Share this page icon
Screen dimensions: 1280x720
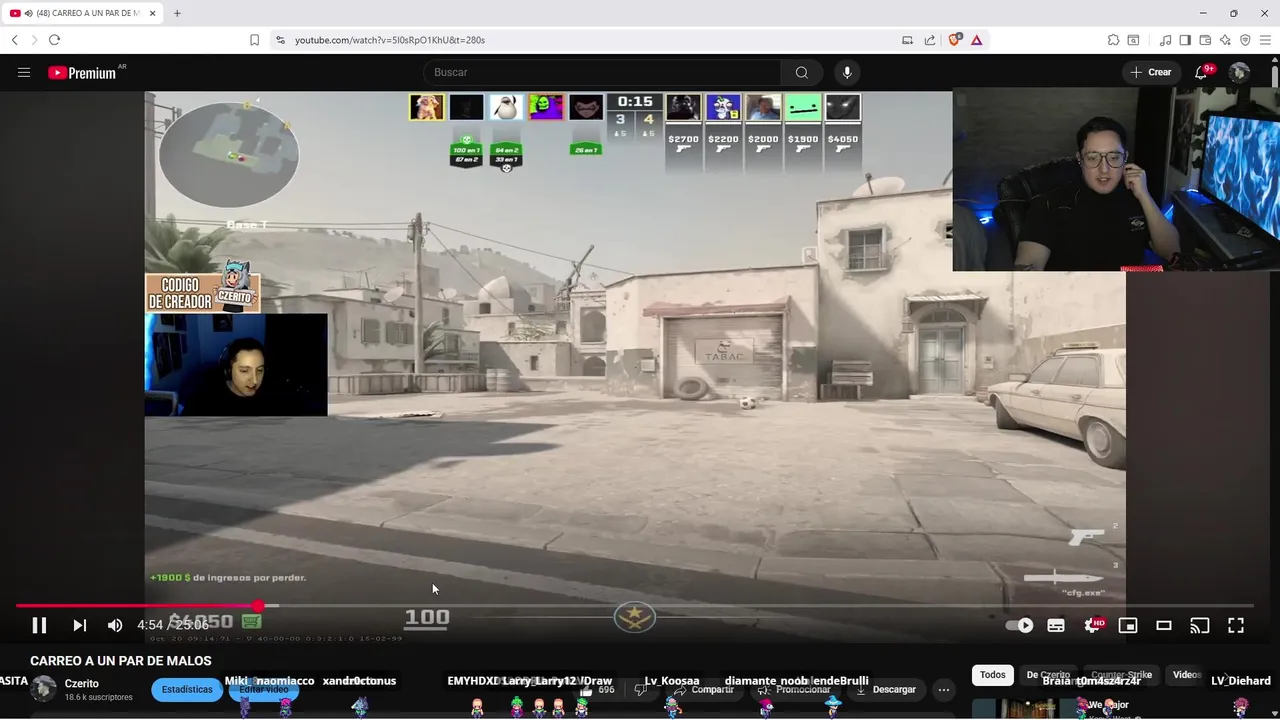(930, 40)
